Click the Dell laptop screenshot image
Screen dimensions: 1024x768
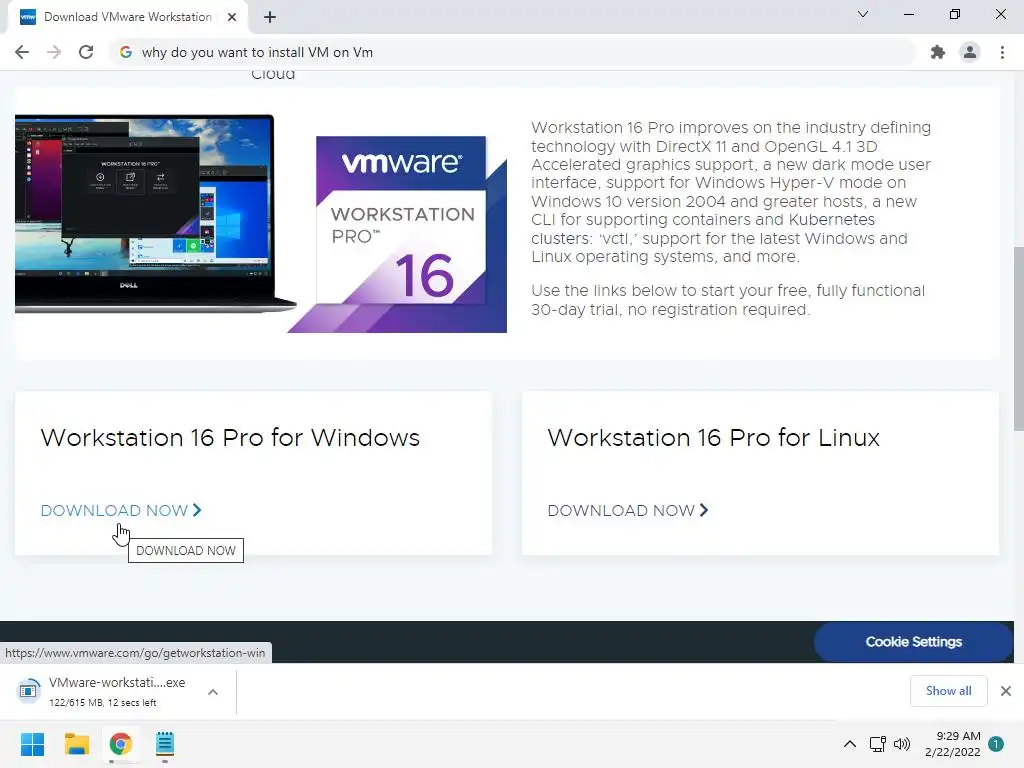click(x=155, y=213)
